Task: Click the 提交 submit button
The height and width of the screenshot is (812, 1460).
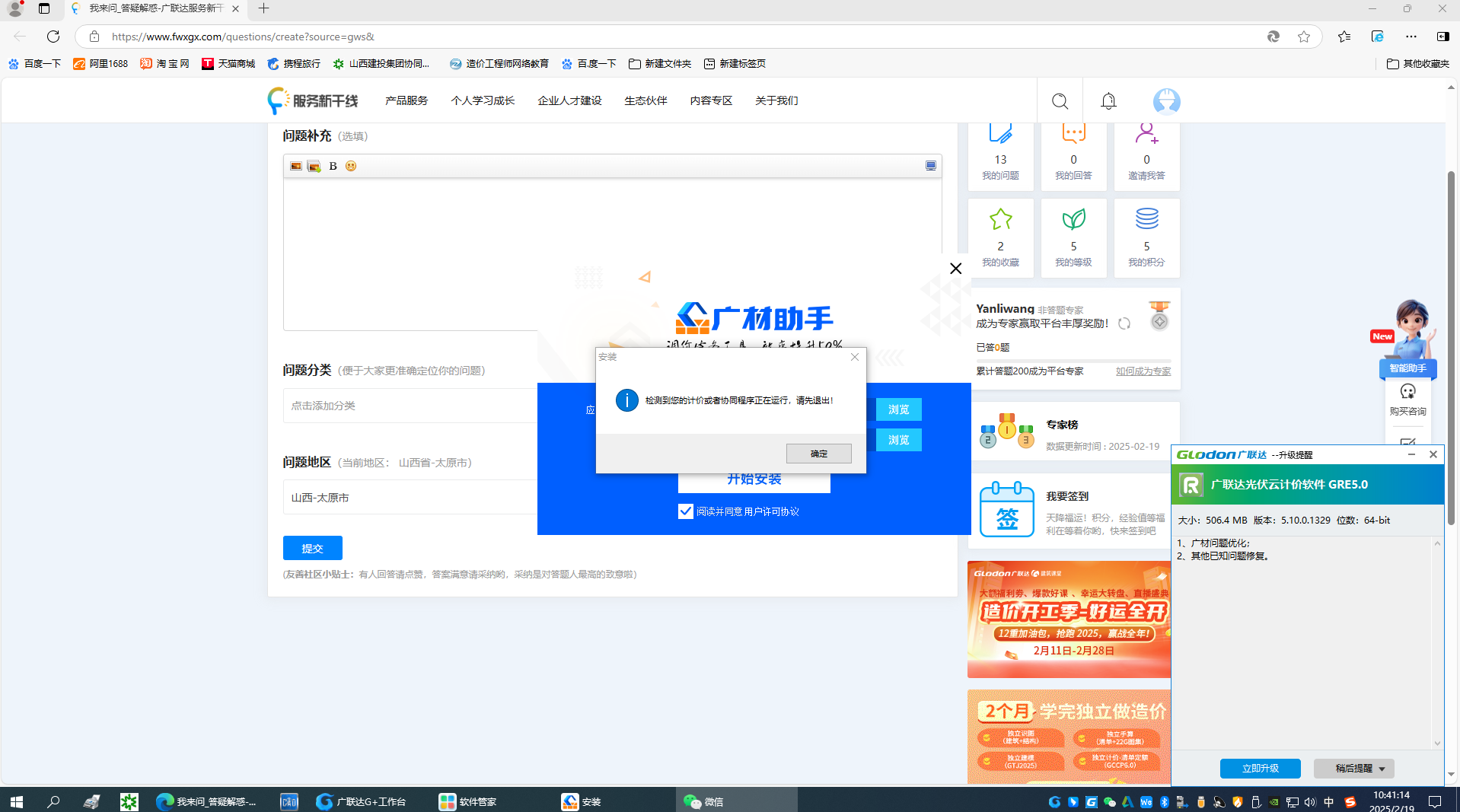Action: tap(312, 548)
